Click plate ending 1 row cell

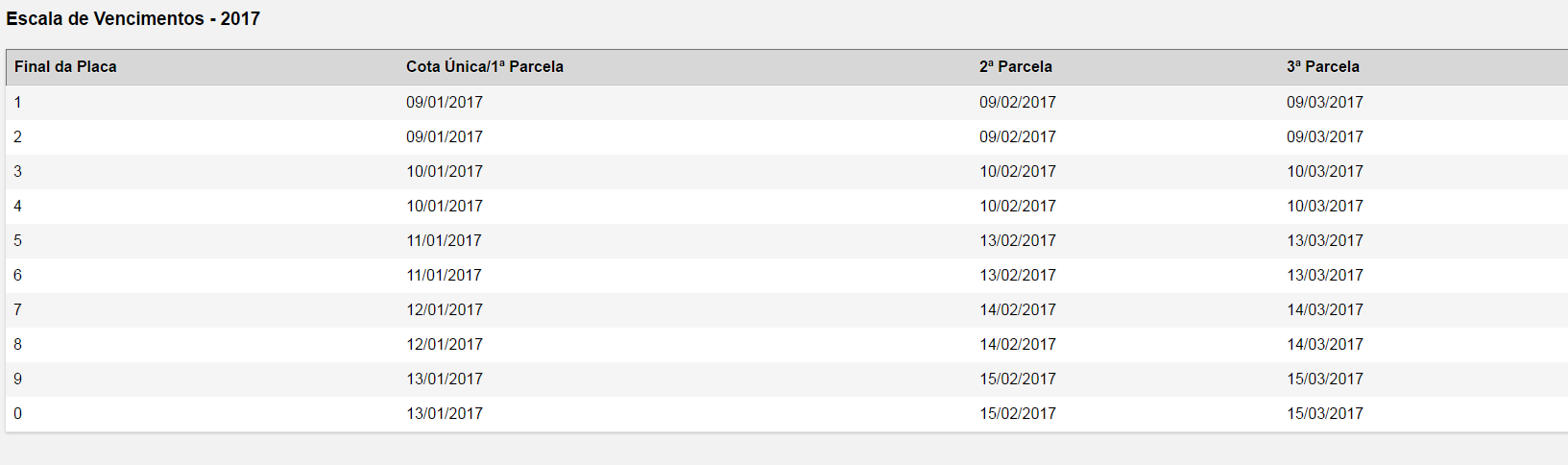pos(17,103)
